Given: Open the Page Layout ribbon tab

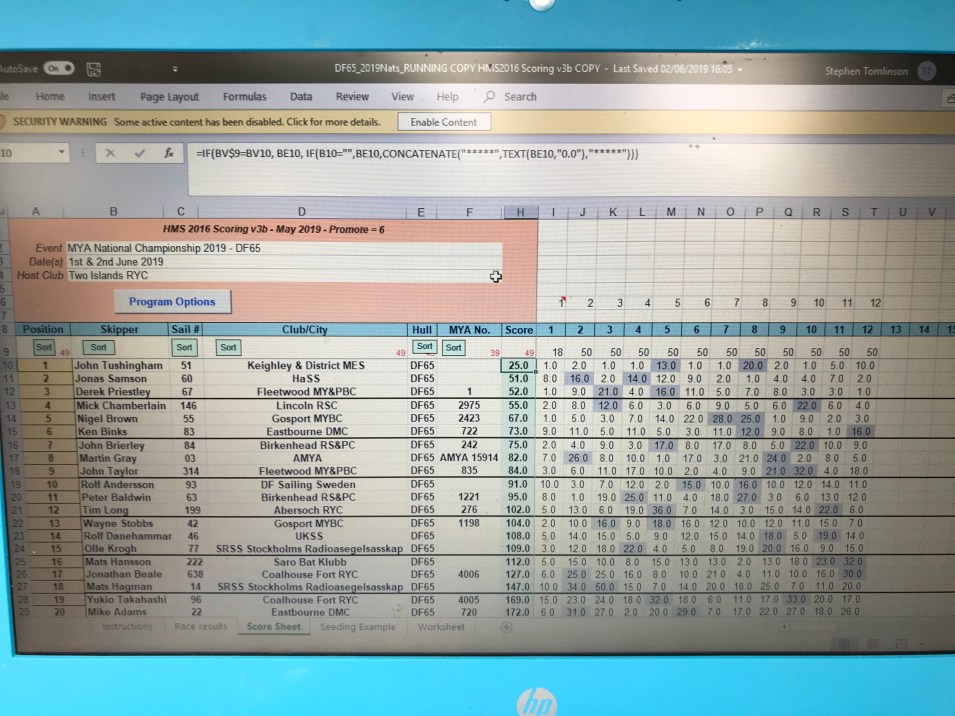Looking at the screenshot, I should pos(169,97).
